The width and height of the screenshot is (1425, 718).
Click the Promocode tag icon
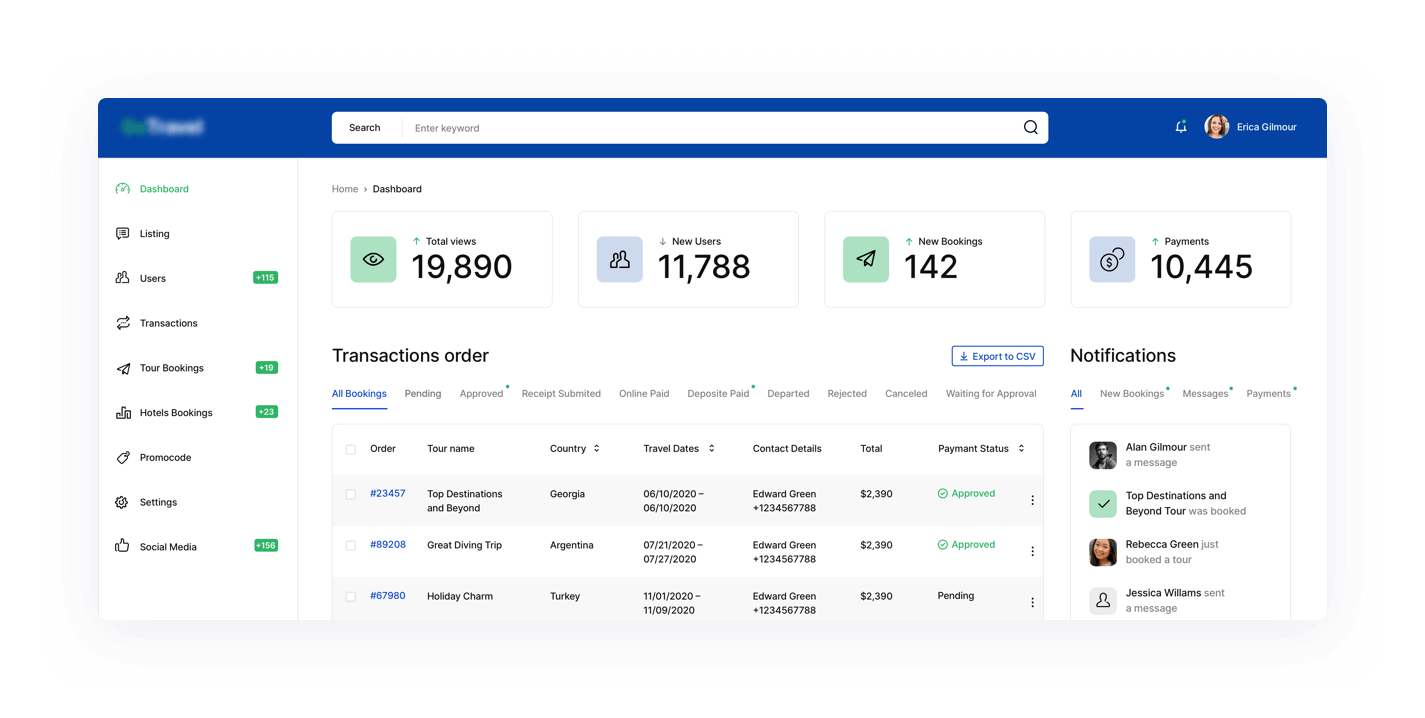pyautogui.click(x=123, y=457)
